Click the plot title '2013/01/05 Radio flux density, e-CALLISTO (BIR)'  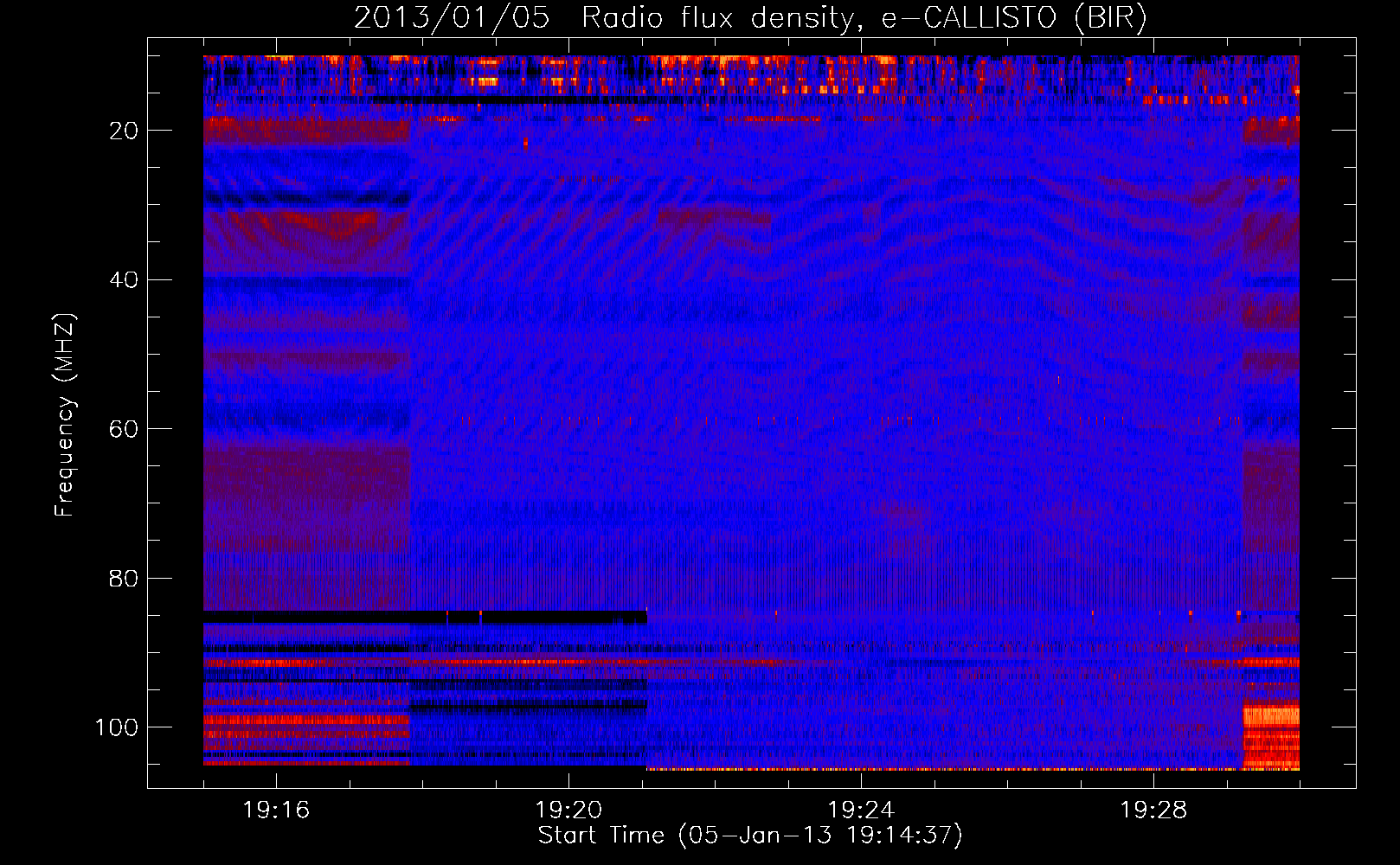pos(750,18)
